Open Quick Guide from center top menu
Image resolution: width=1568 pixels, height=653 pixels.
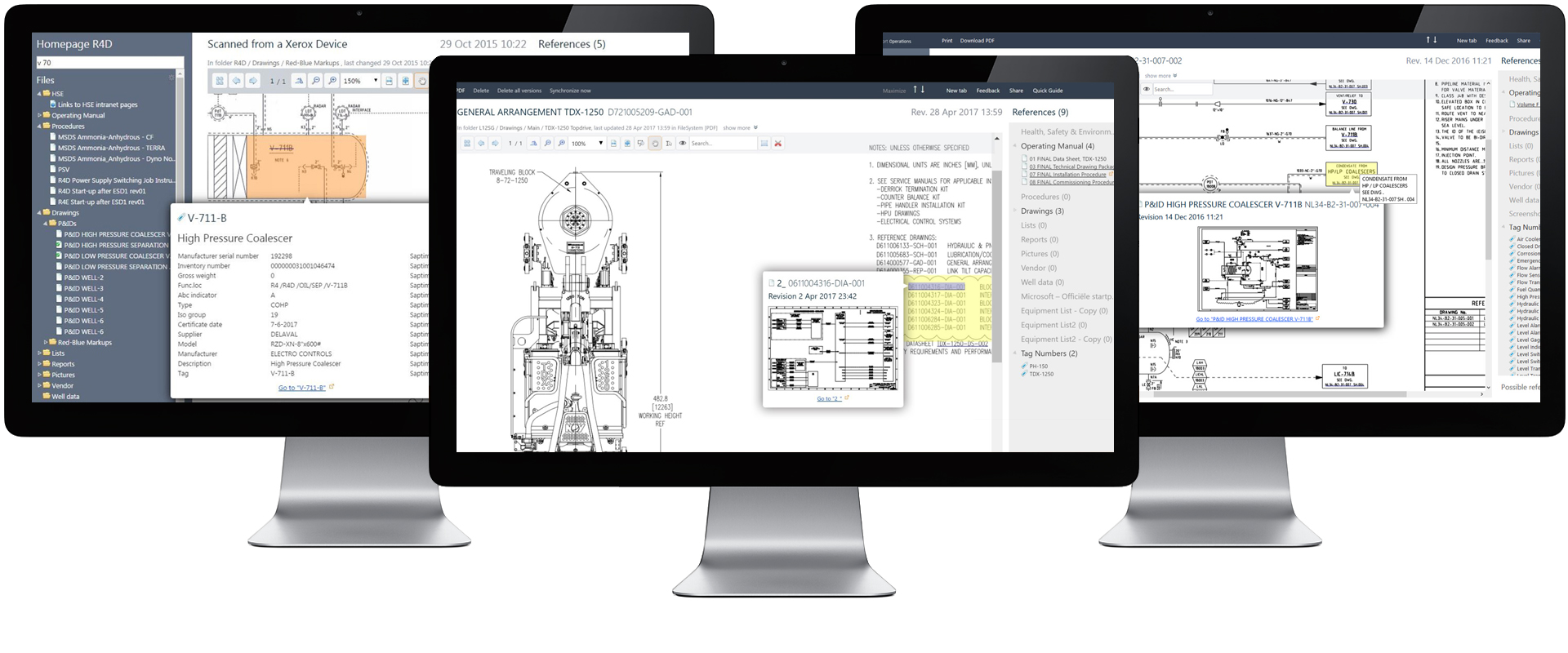(1047, 91)
